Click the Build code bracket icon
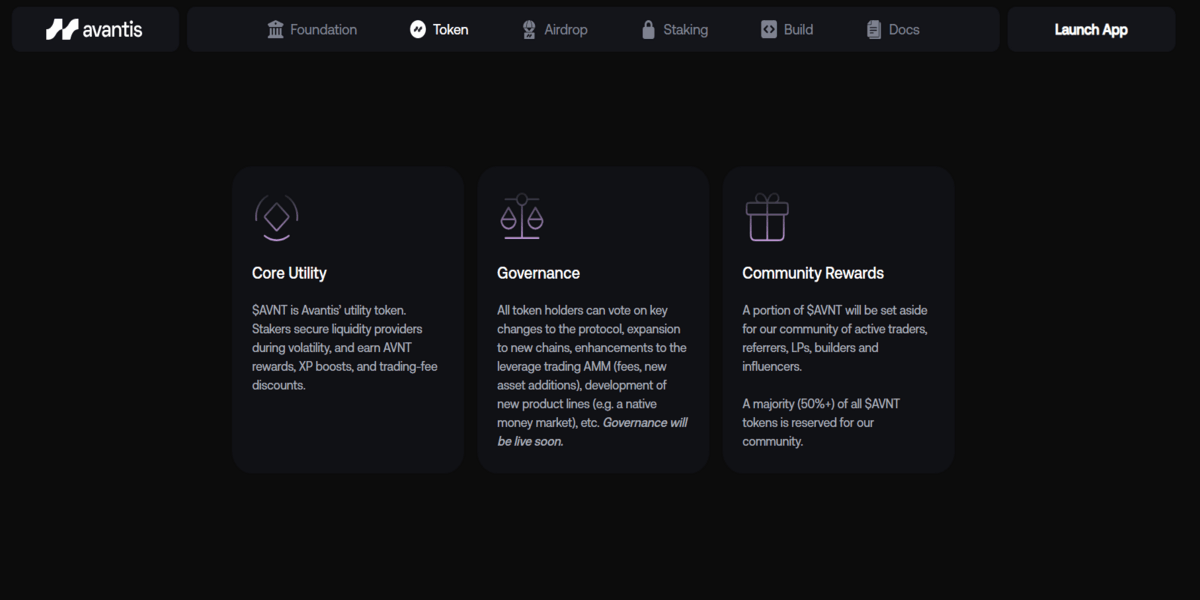Screen dimensions: 1200x600 pyautogui.click(x=768, y=29)
